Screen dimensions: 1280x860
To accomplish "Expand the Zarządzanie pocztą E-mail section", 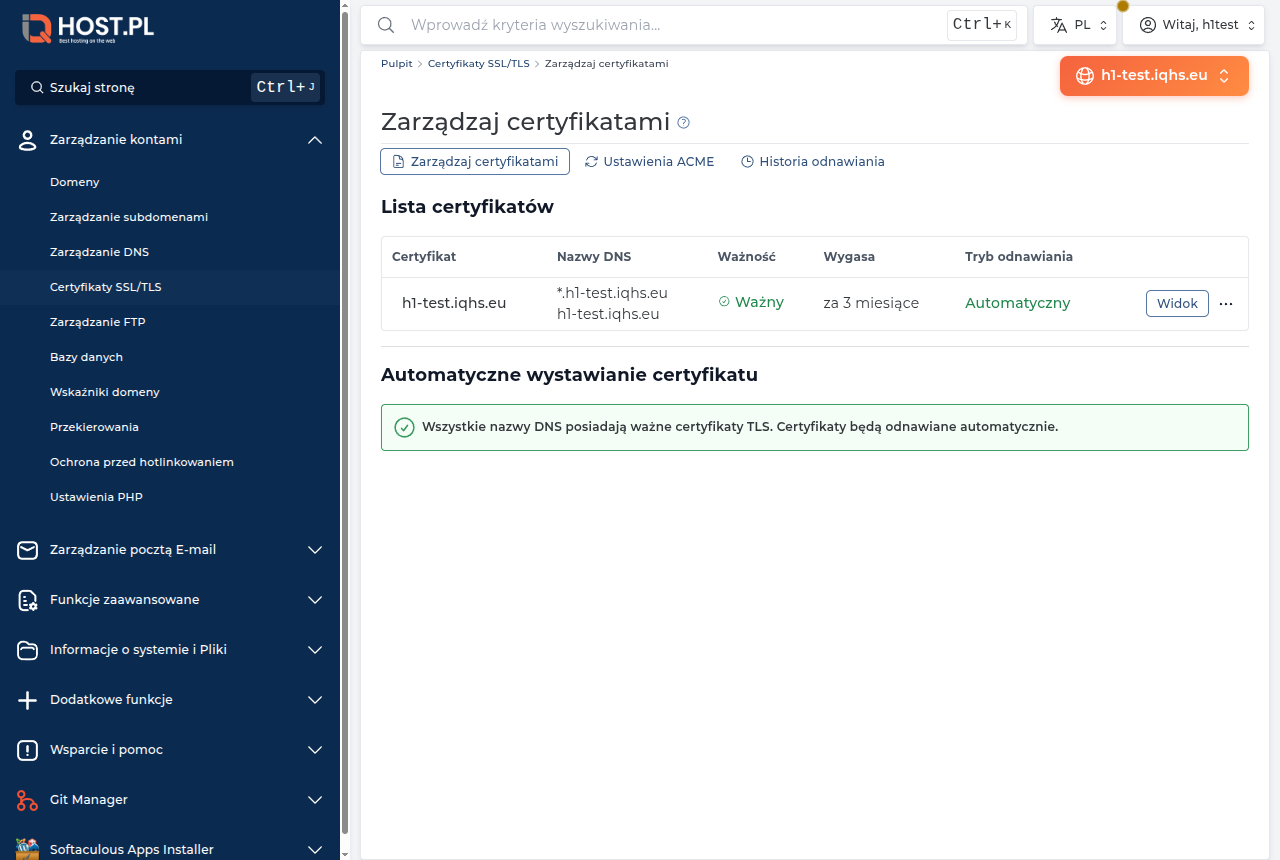I will pyautogui.click(x=315, y=550).
